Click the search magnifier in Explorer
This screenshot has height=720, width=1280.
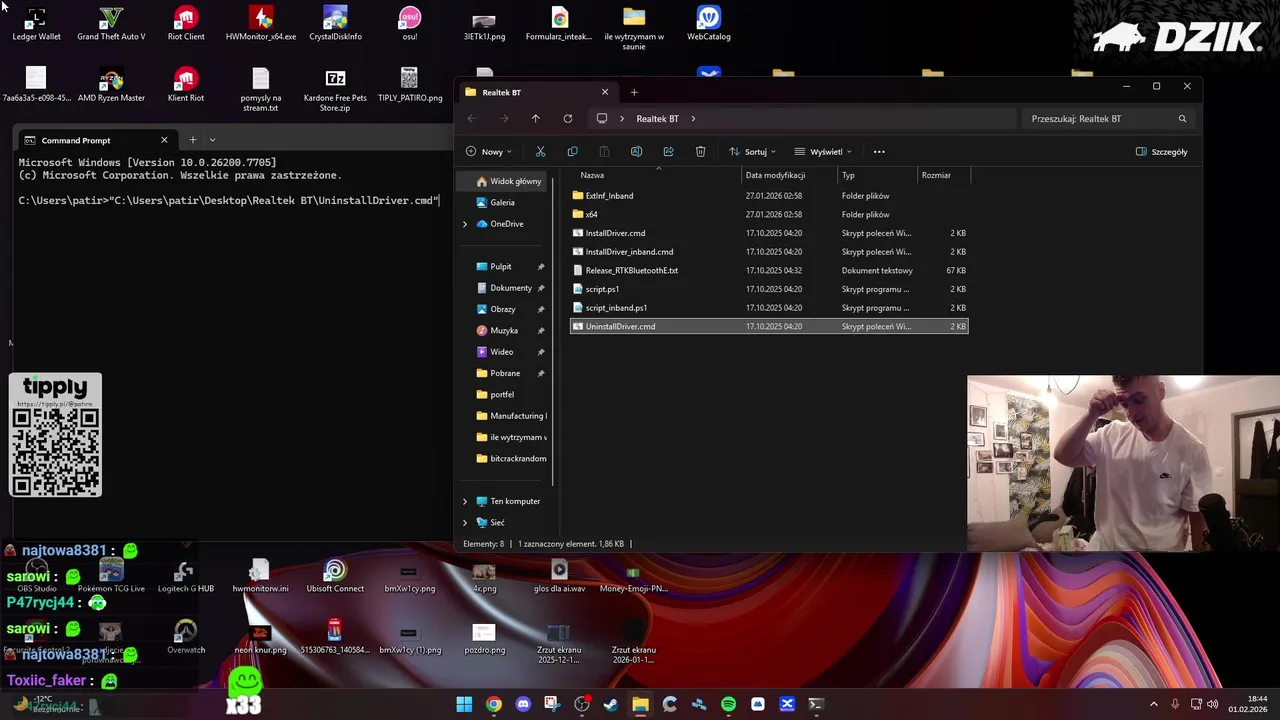point(1182,119)
